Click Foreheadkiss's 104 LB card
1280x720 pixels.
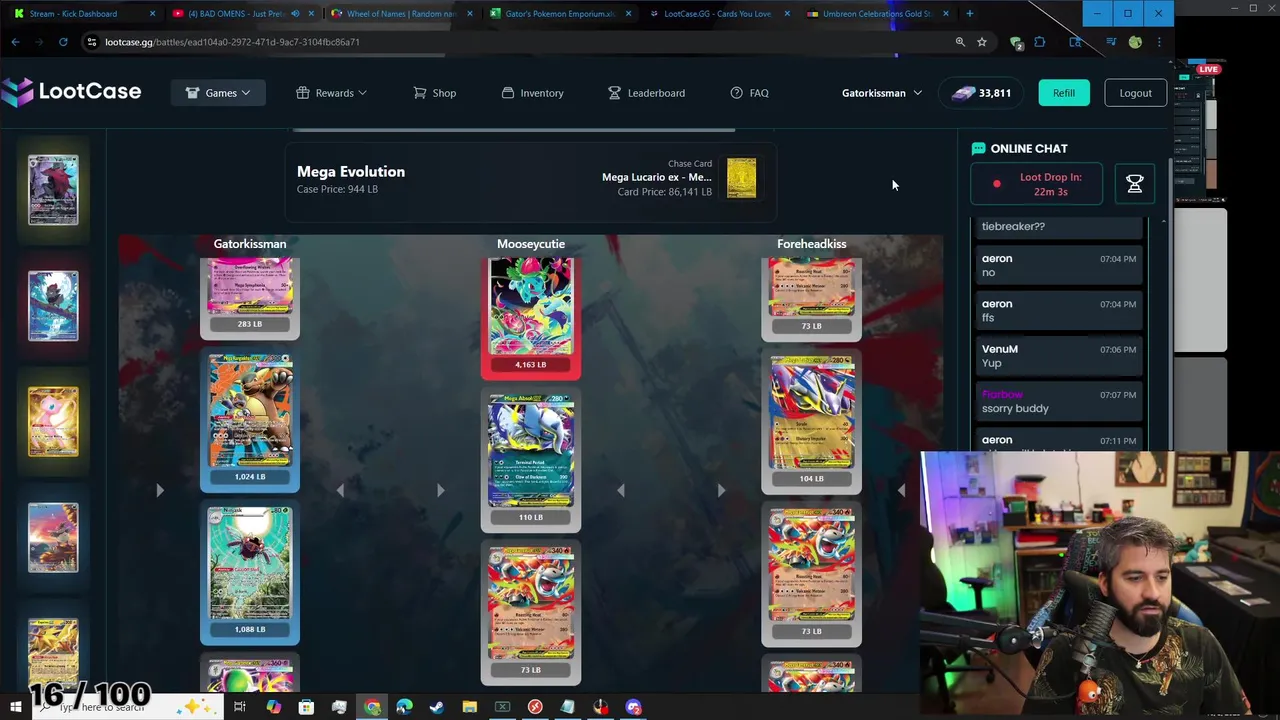812,422
